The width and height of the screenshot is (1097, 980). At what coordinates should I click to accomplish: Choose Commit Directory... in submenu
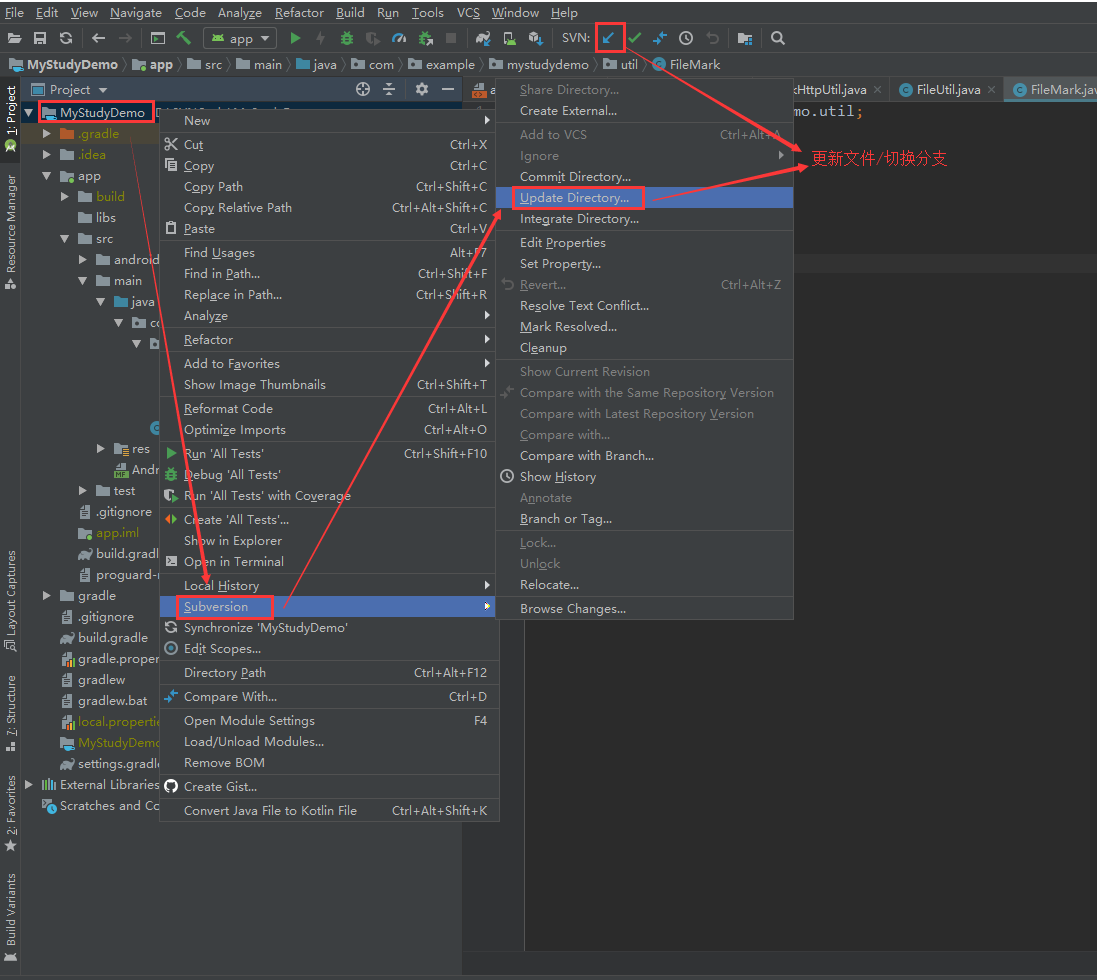click(x=644, y=177)
